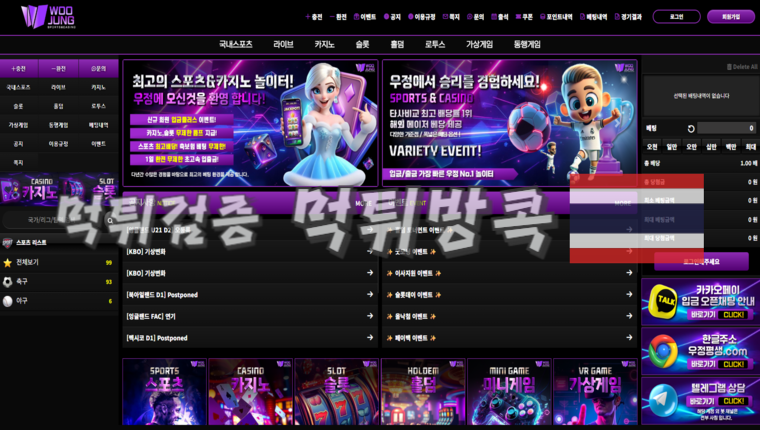Select 라이브 in the main navigation

click(283, 45)
